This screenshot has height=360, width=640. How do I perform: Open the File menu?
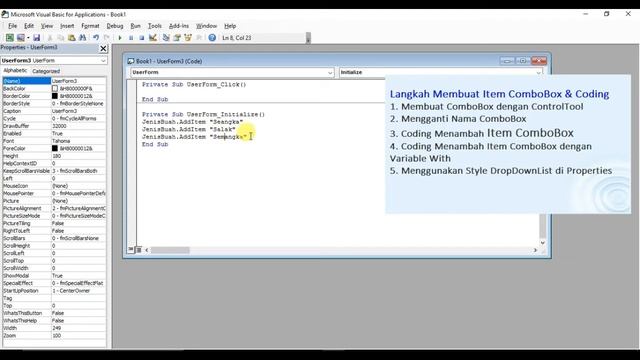tap(13, 26)
